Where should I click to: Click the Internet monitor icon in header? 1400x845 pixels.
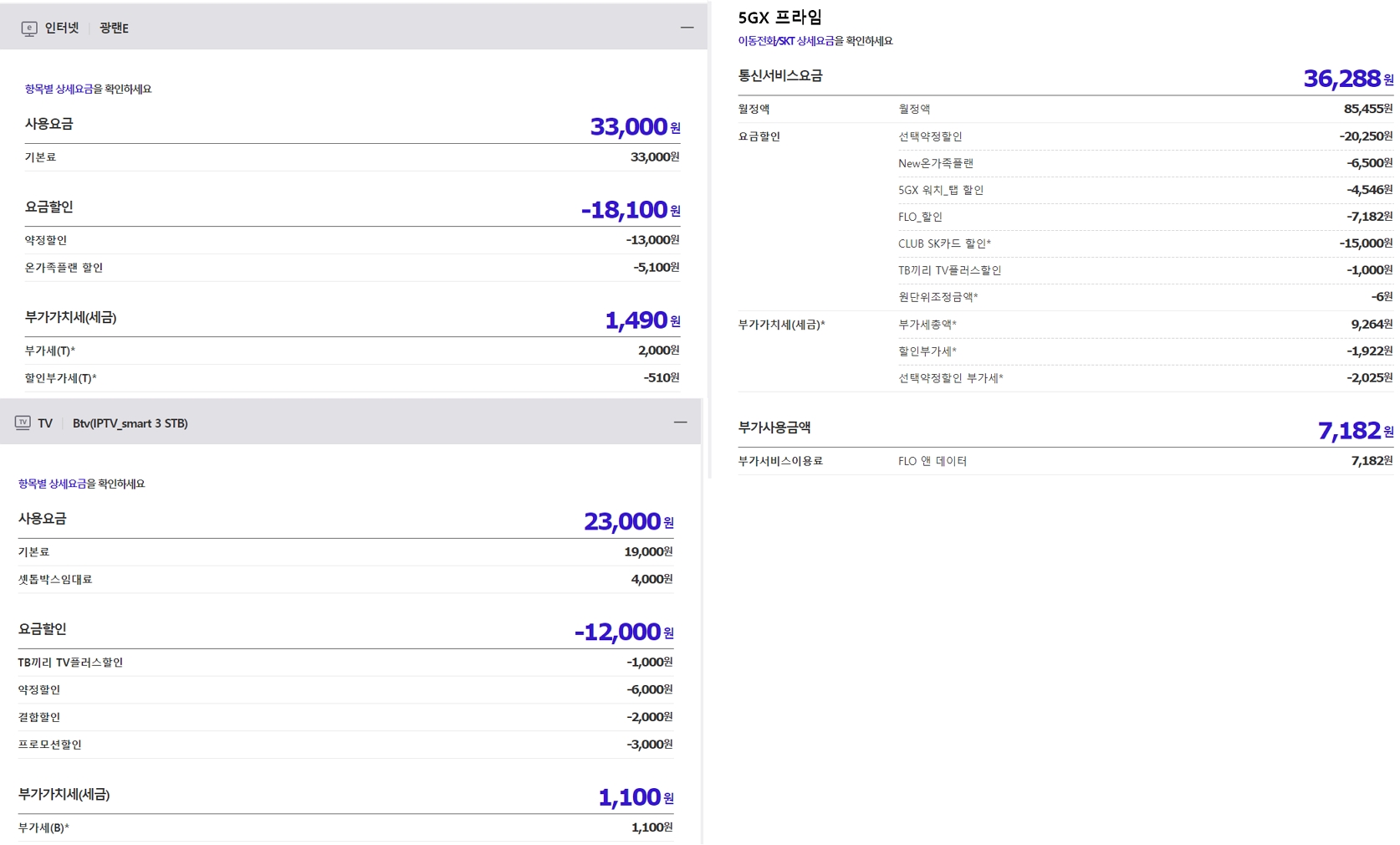click(x=29, y=28)
